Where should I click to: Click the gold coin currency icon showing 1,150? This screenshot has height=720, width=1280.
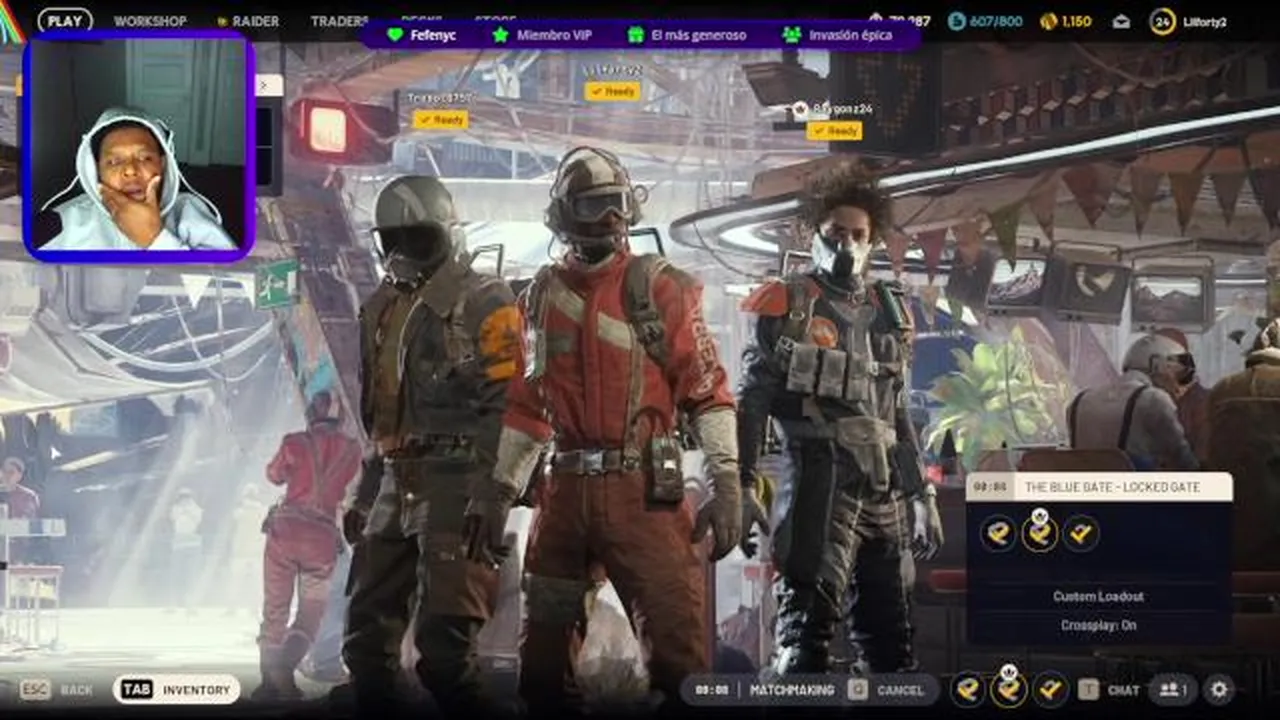tap(1048, 21)
